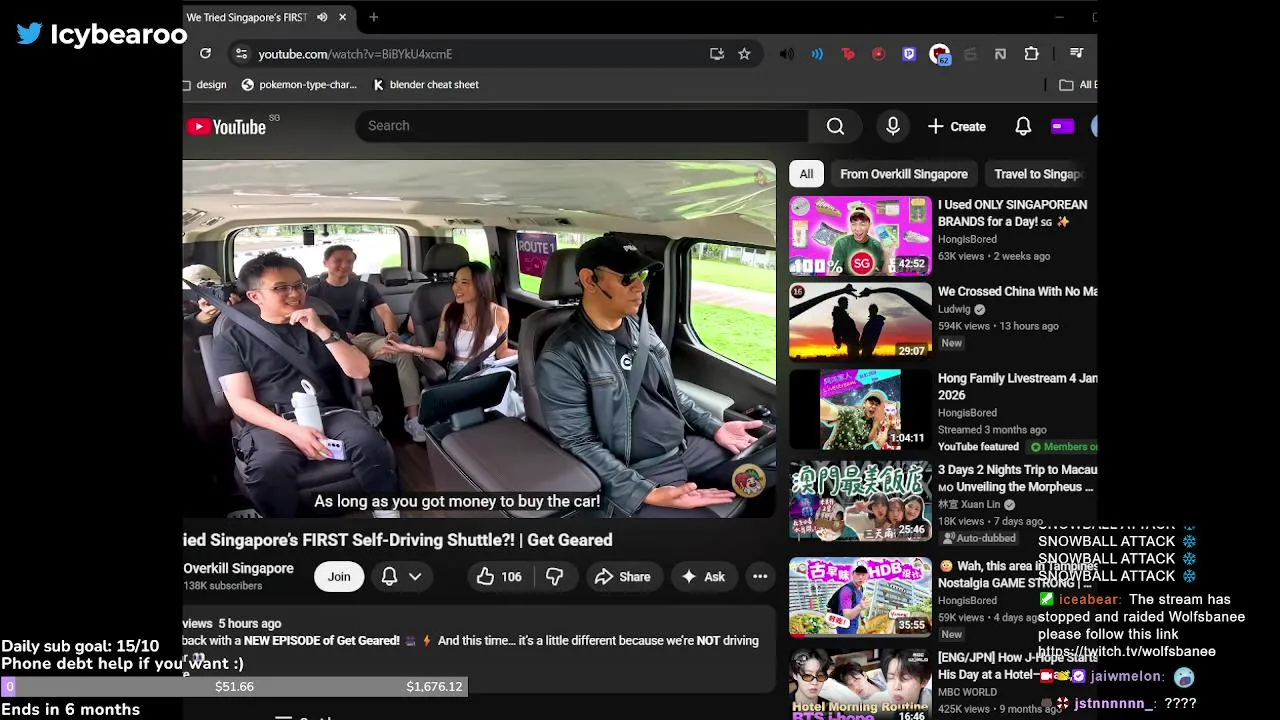Open the Ludwig channel name
Viewport: 1280px width, 720px height.
954,309
